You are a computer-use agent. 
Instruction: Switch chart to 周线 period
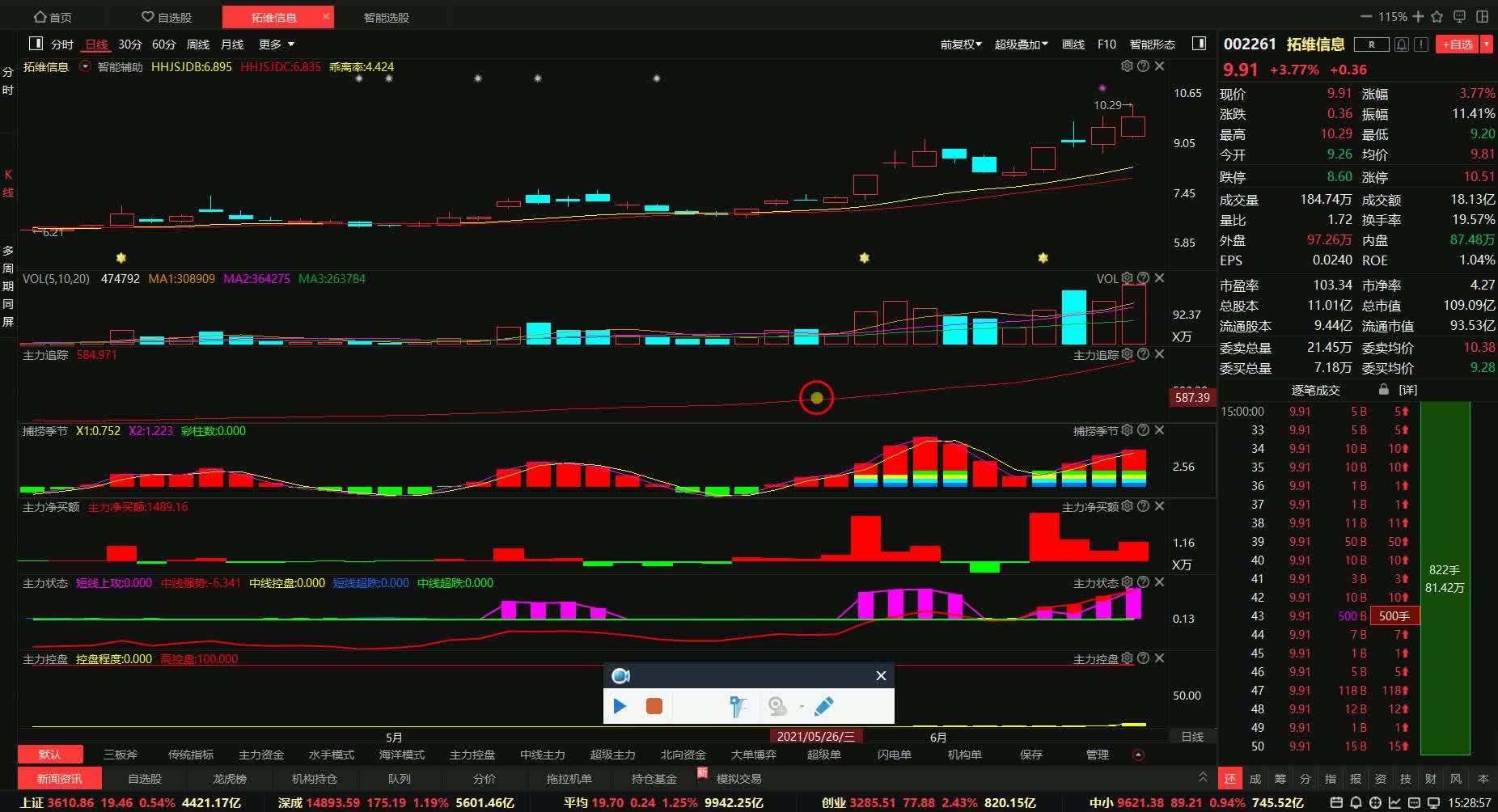[198, 44]
